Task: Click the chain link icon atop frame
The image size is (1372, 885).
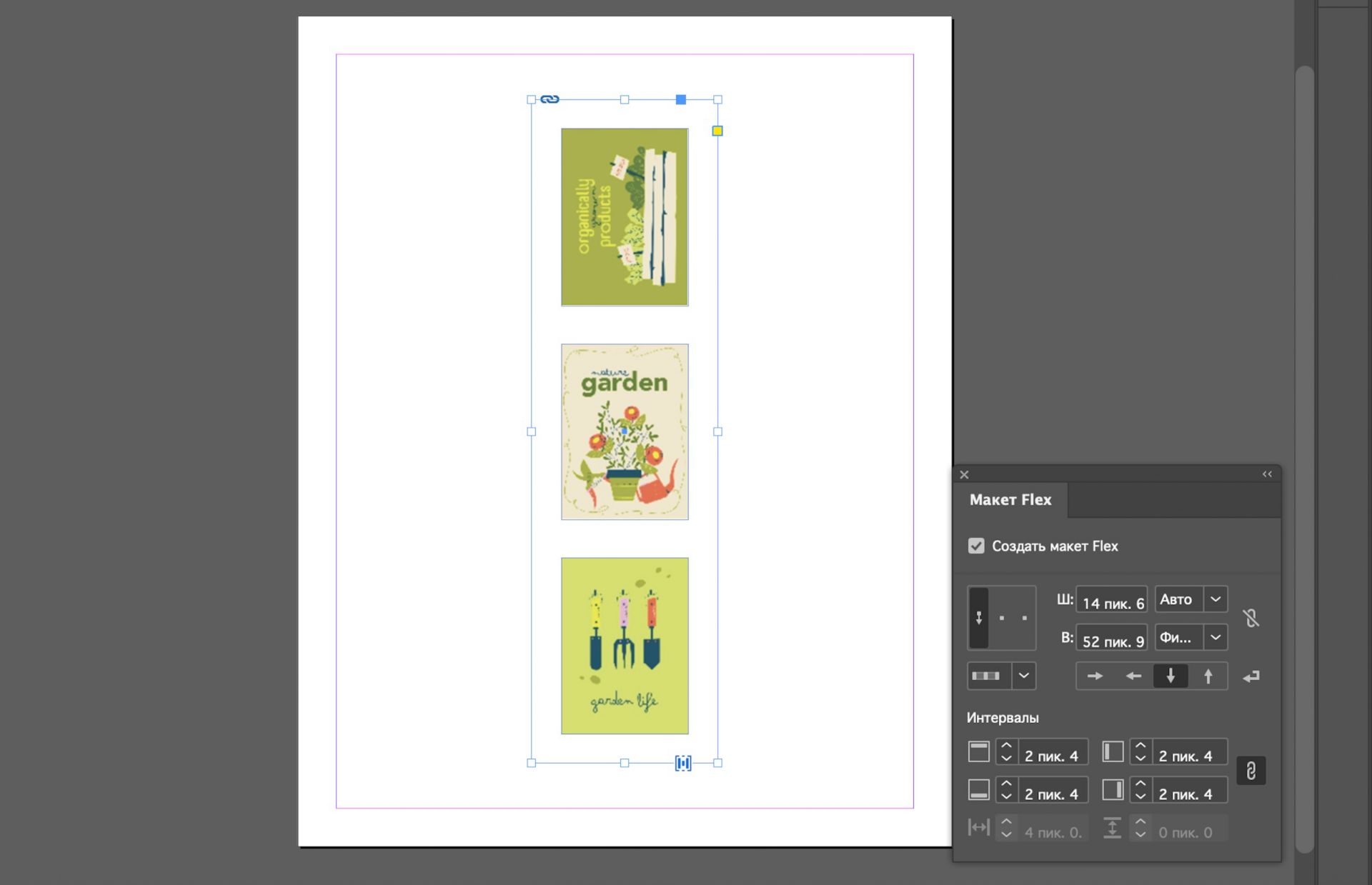Action: click(550, 99)
